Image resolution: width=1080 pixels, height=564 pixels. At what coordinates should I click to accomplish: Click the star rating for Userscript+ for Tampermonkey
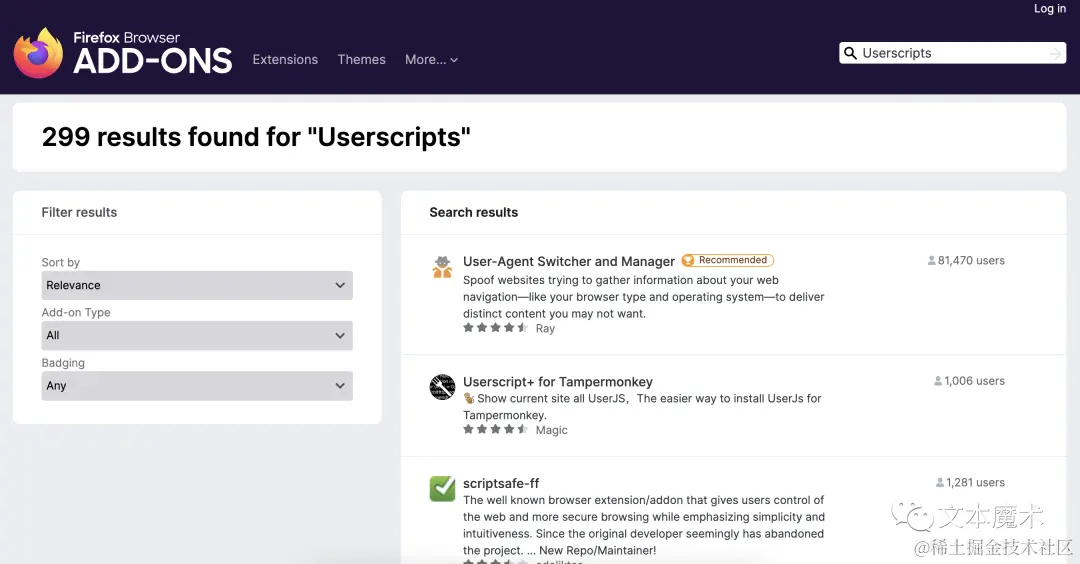click(x=495, y=429)
